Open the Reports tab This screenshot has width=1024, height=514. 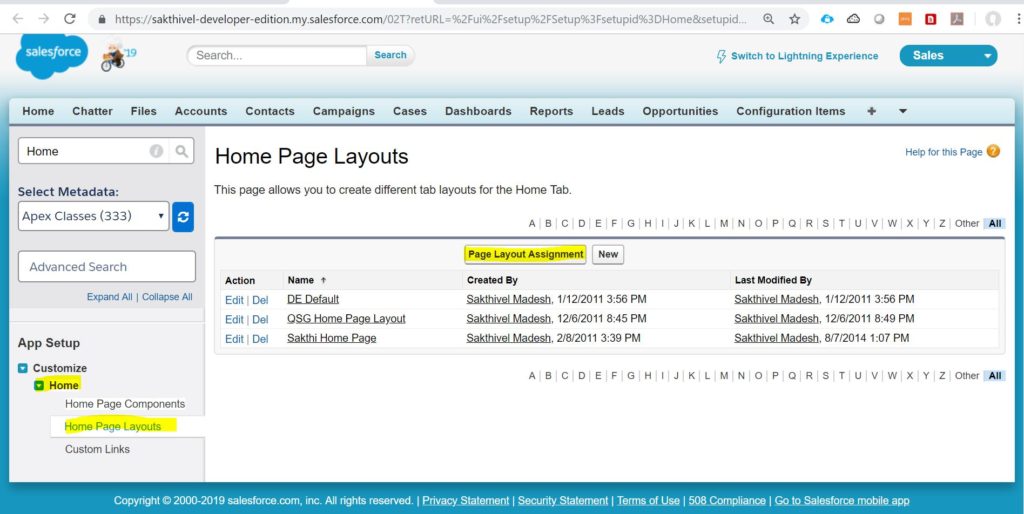(x=551, y=111)
